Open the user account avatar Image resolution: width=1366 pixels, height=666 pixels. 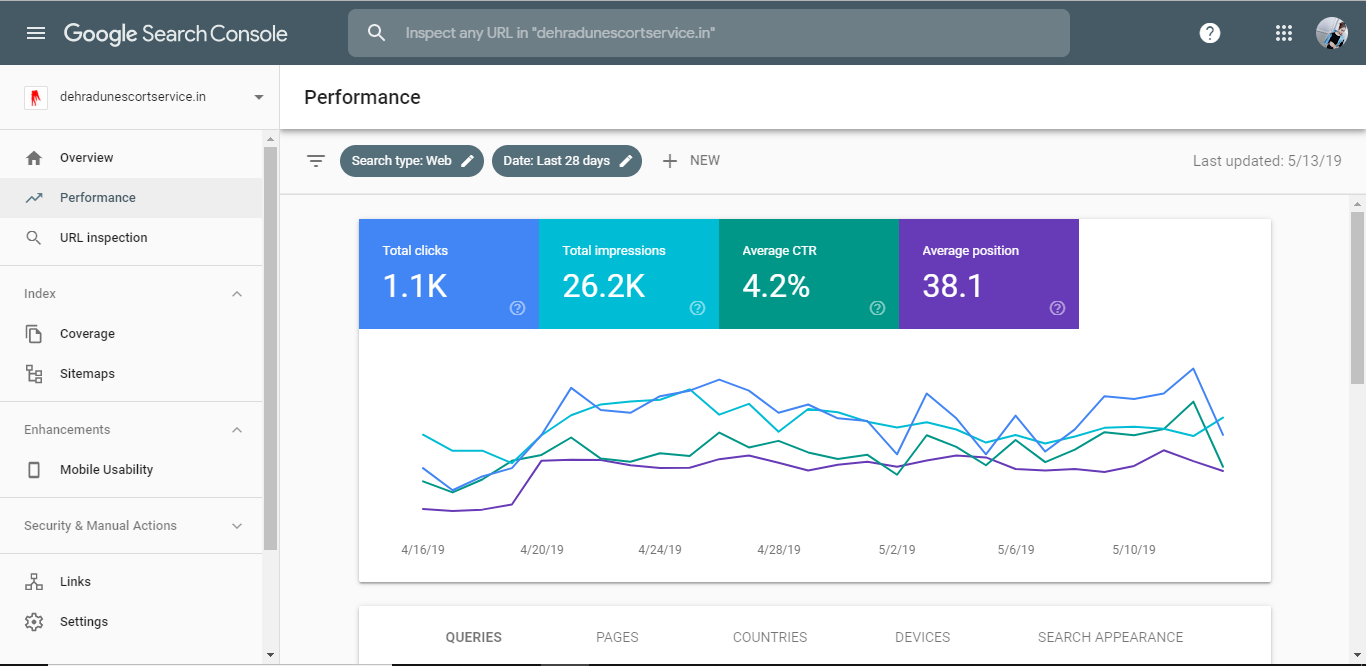tap(1331, 33)
